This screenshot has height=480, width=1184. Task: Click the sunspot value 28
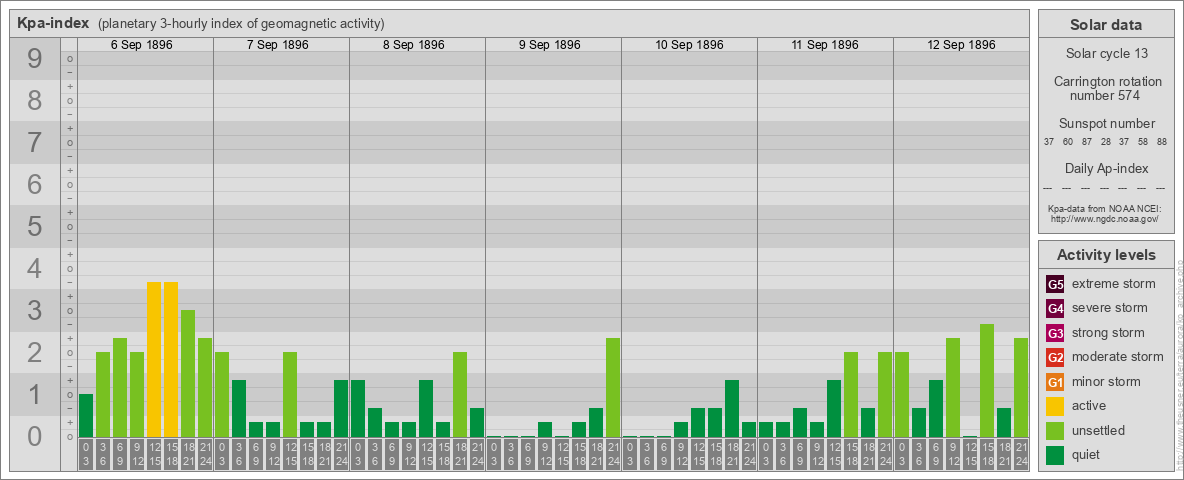click(1105, 142)
